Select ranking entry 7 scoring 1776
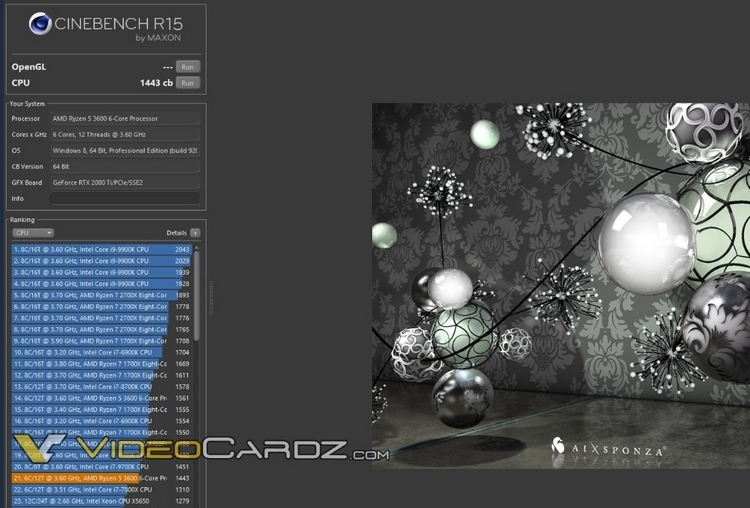750x508 pixels. click(x=101, y=318)
